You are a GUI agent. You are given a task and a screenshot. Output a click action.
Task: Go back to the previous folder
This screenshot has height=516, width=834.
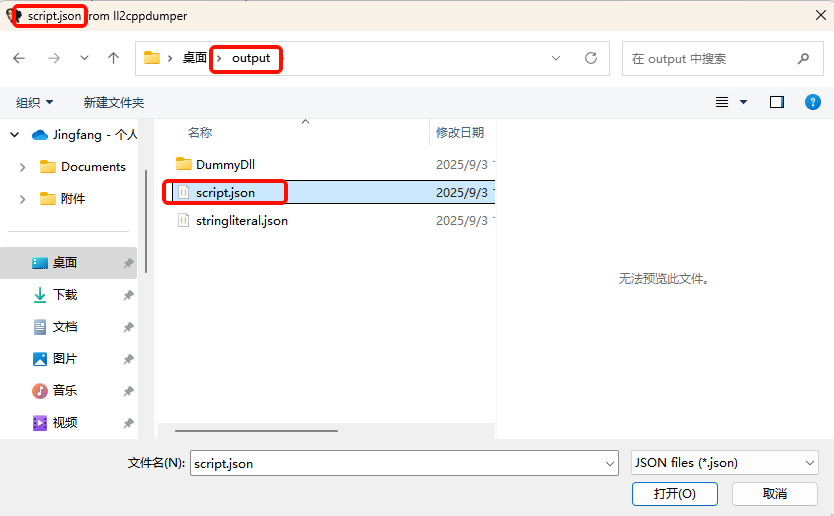pos(19,58)
